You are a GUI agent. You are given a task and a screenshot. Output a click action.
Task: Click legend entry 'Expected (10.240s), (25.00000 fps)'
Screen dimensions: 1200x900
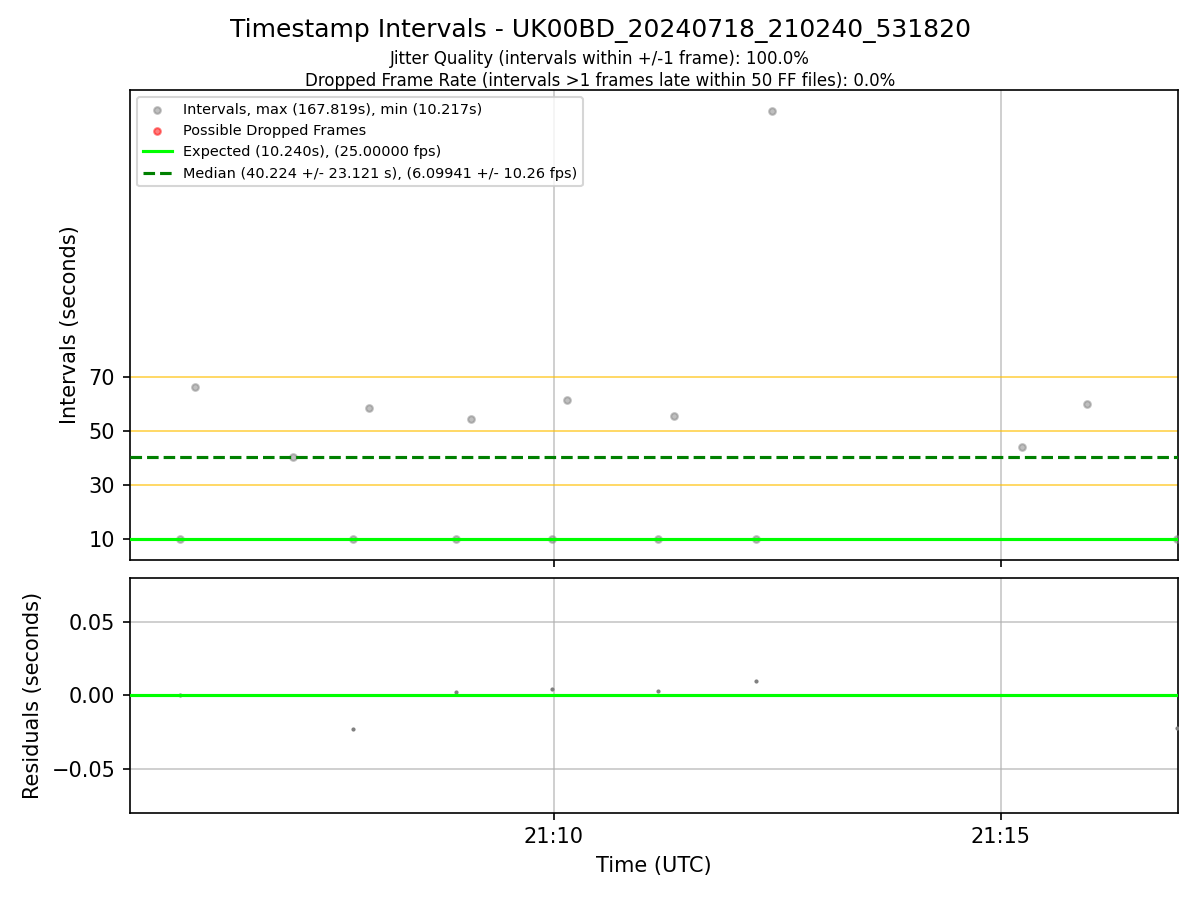[312, 152]
